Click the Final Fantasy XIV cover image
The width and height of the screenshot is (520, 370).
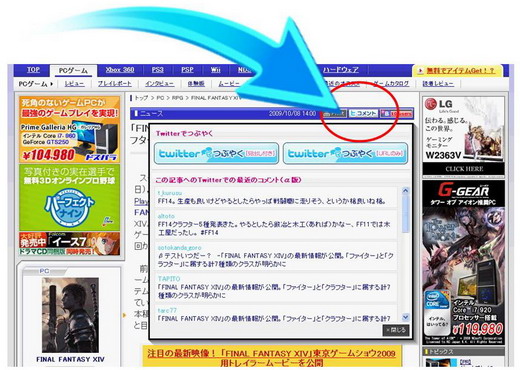coord(70,315)
